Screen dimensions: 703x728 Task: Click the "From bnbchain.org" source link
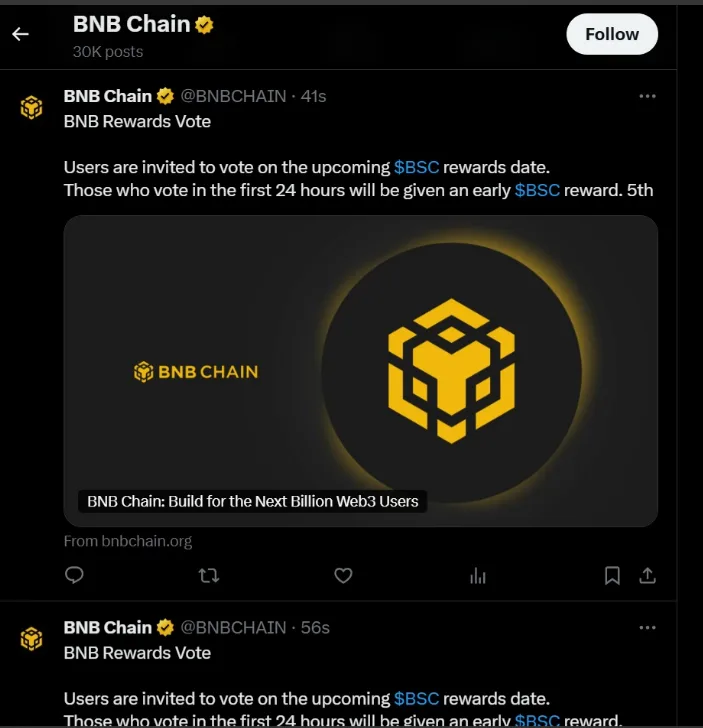[x=128, y=541]
